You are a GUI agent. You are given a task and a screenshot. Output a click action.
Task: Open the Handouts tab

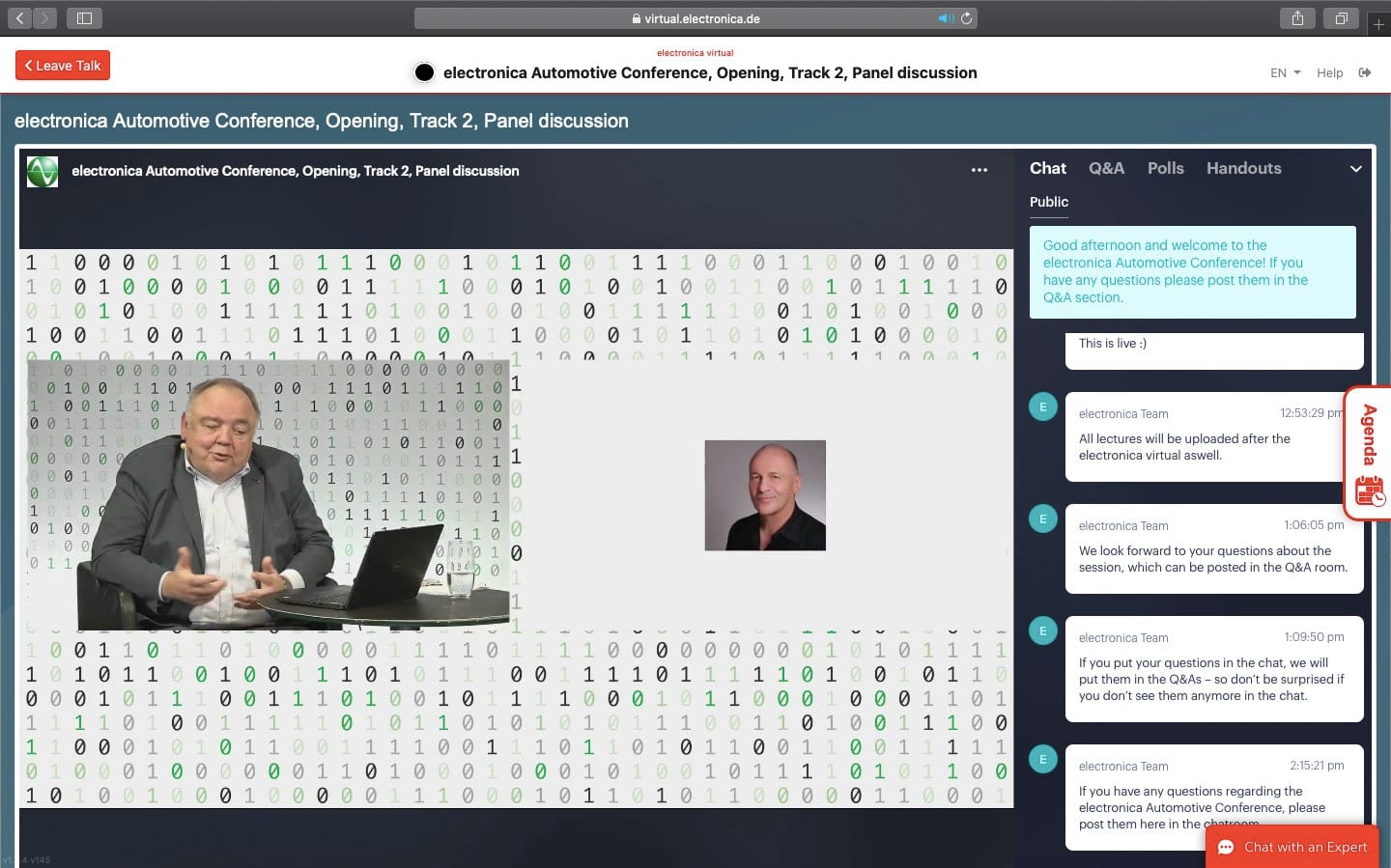[1243, 168]
